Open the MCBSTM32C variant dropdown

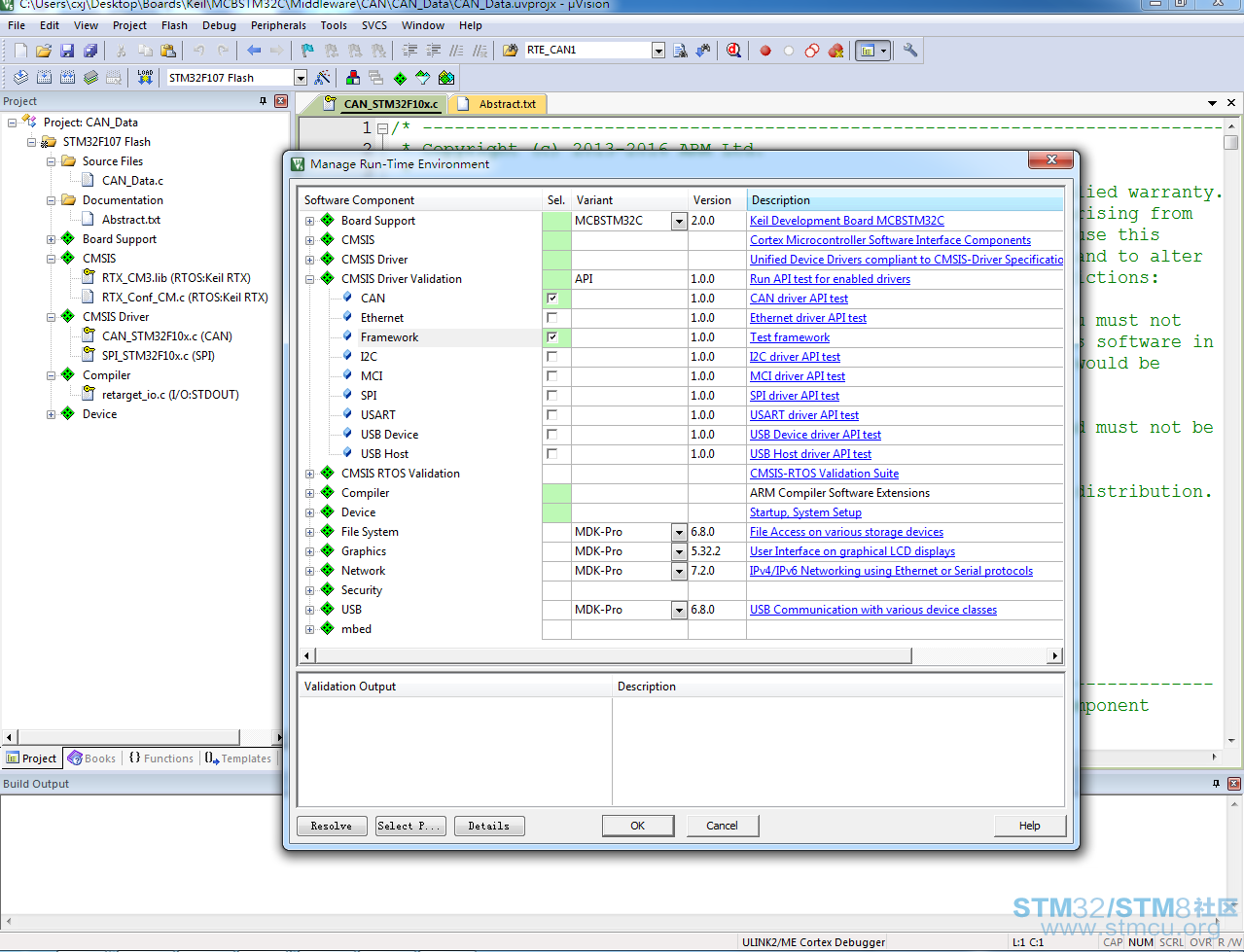[x=679, y=221]
